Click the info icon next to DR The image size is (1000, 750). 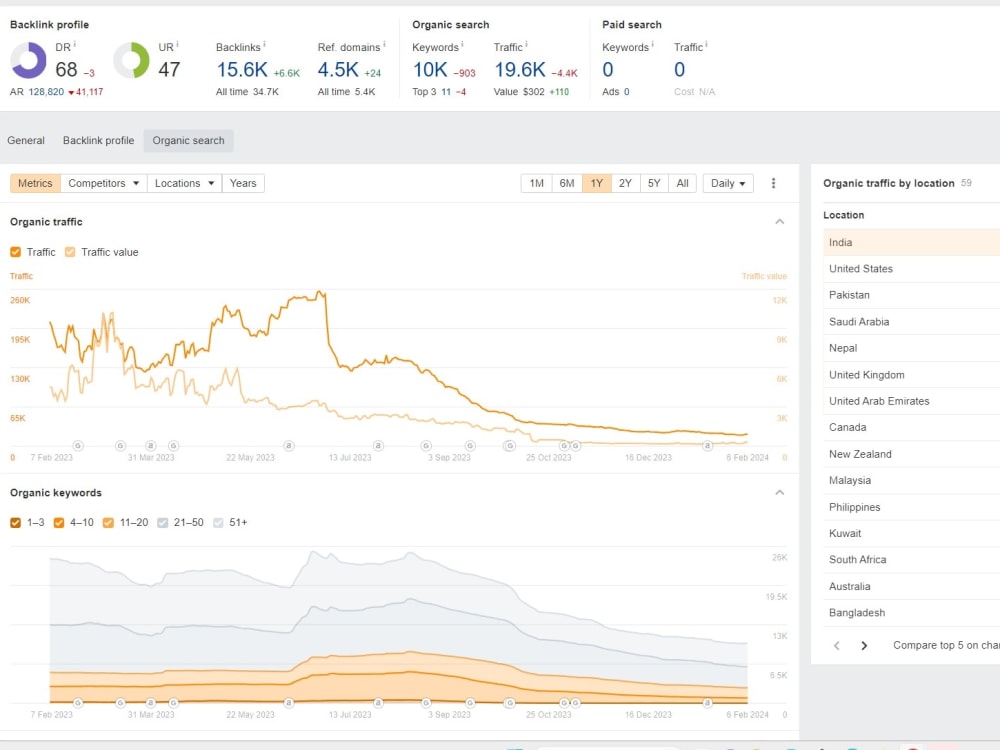(x=75, y=45)
